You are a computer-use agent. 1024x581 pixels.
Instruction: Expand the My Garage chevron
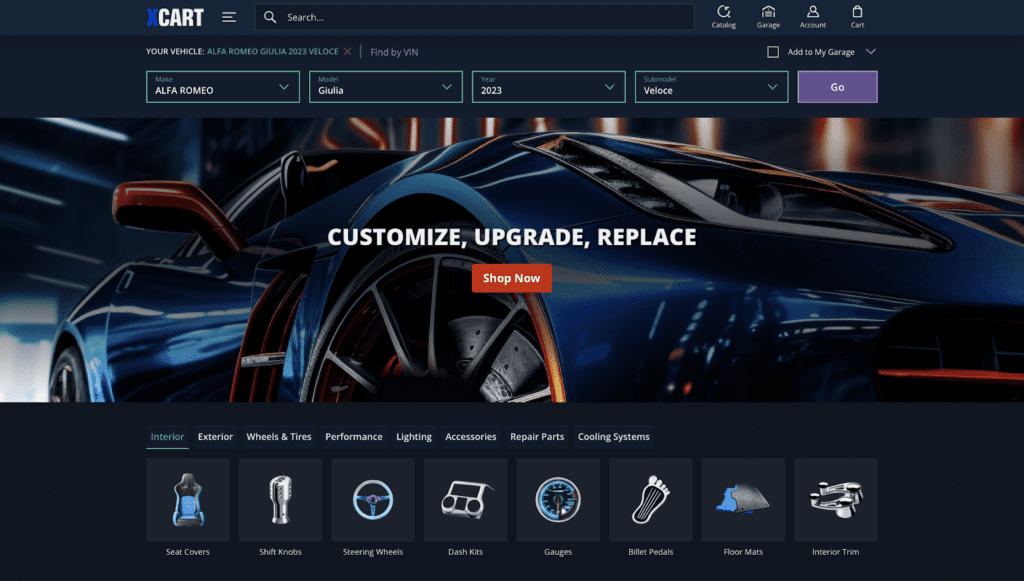pos(871,52)
